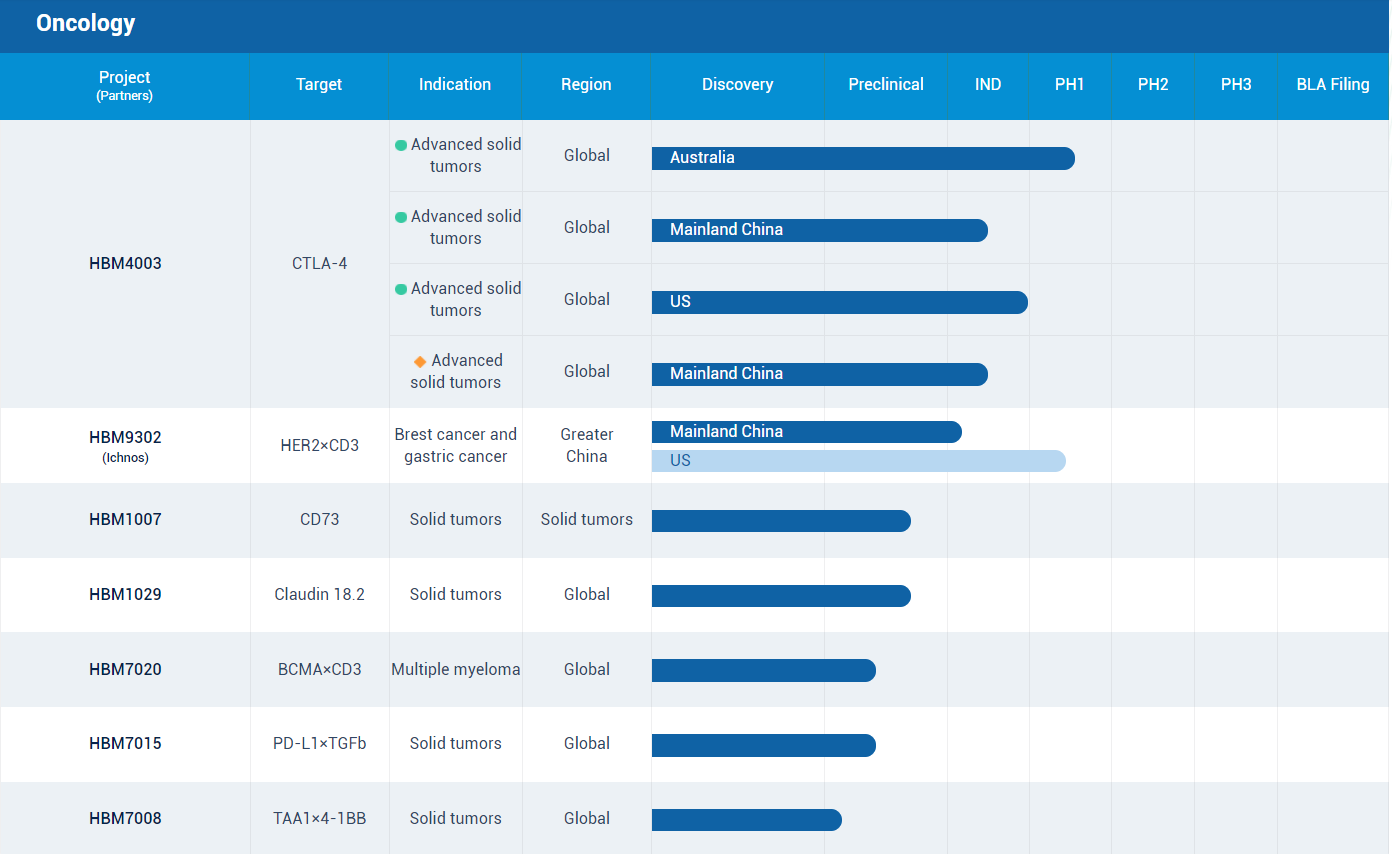
Task: Click the Multiple myeloma indication
Action: [455, 670]
